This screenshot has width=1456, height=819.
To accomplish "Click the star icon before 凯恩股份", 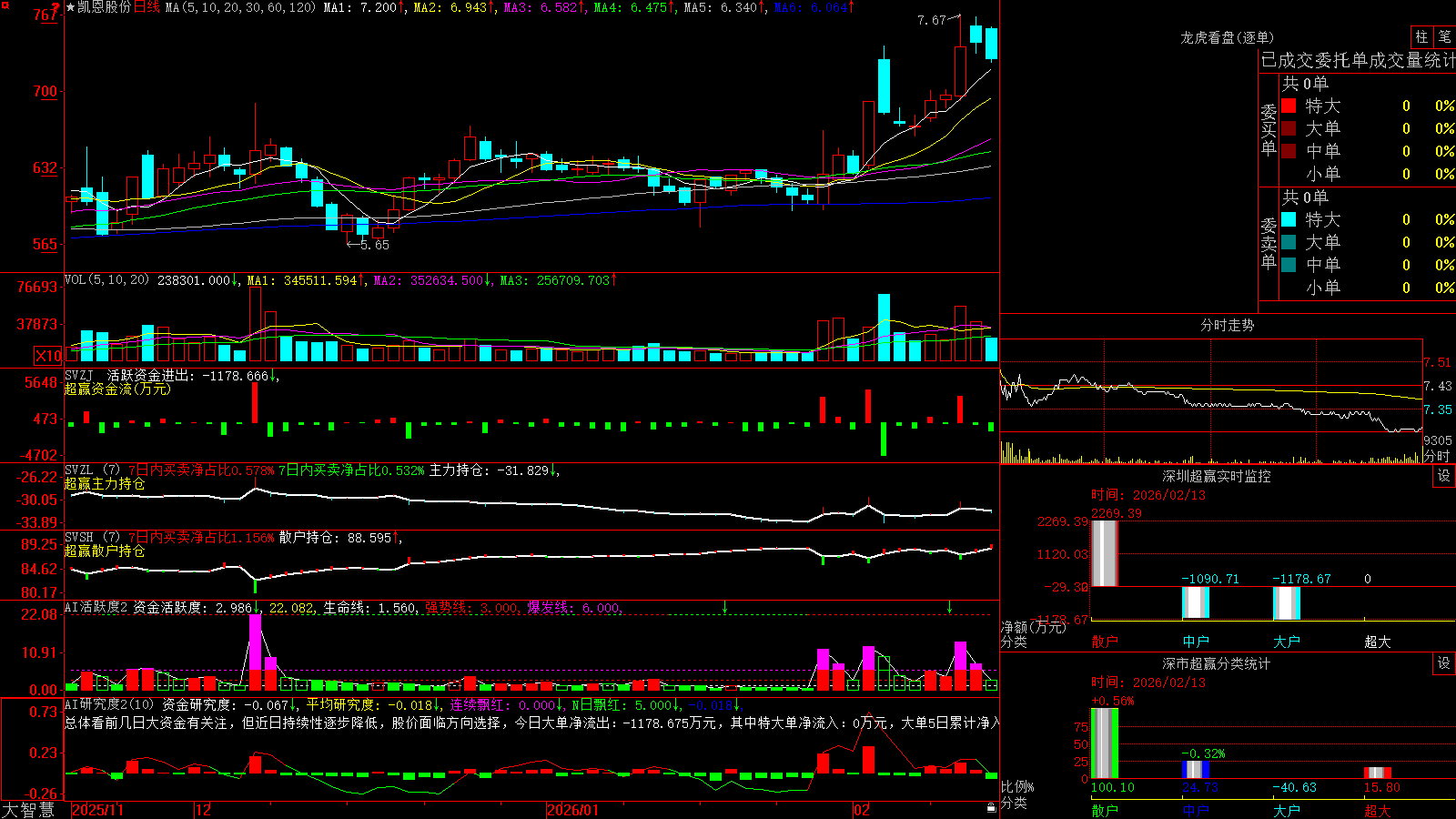I will (x=70, y=7).
